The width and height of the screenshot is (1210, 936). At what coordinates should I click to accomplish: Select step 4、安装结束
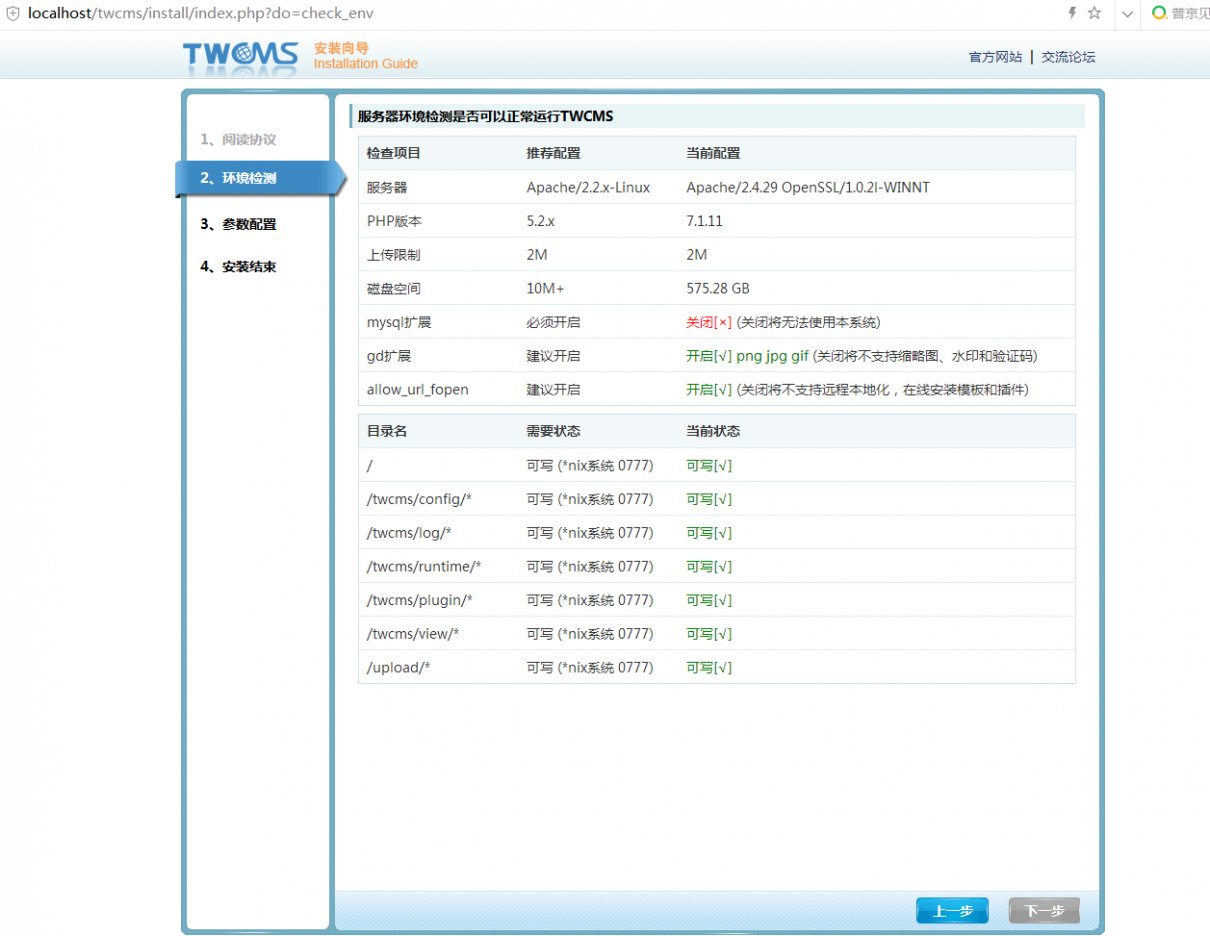(238, 267)
